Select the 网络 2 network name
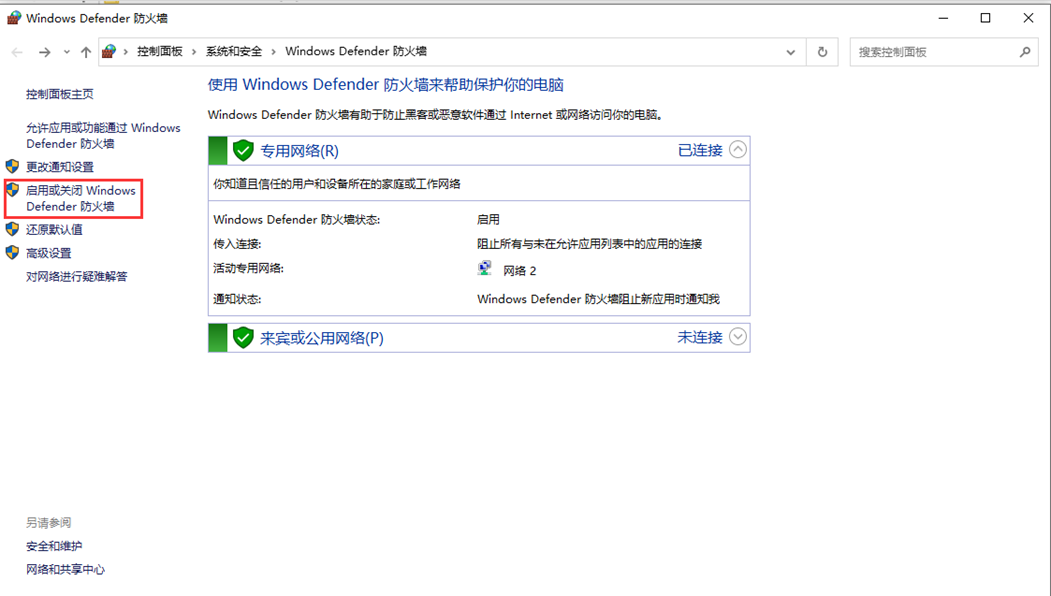Screen dimensions: 1051x596 (x=519, y=271)
